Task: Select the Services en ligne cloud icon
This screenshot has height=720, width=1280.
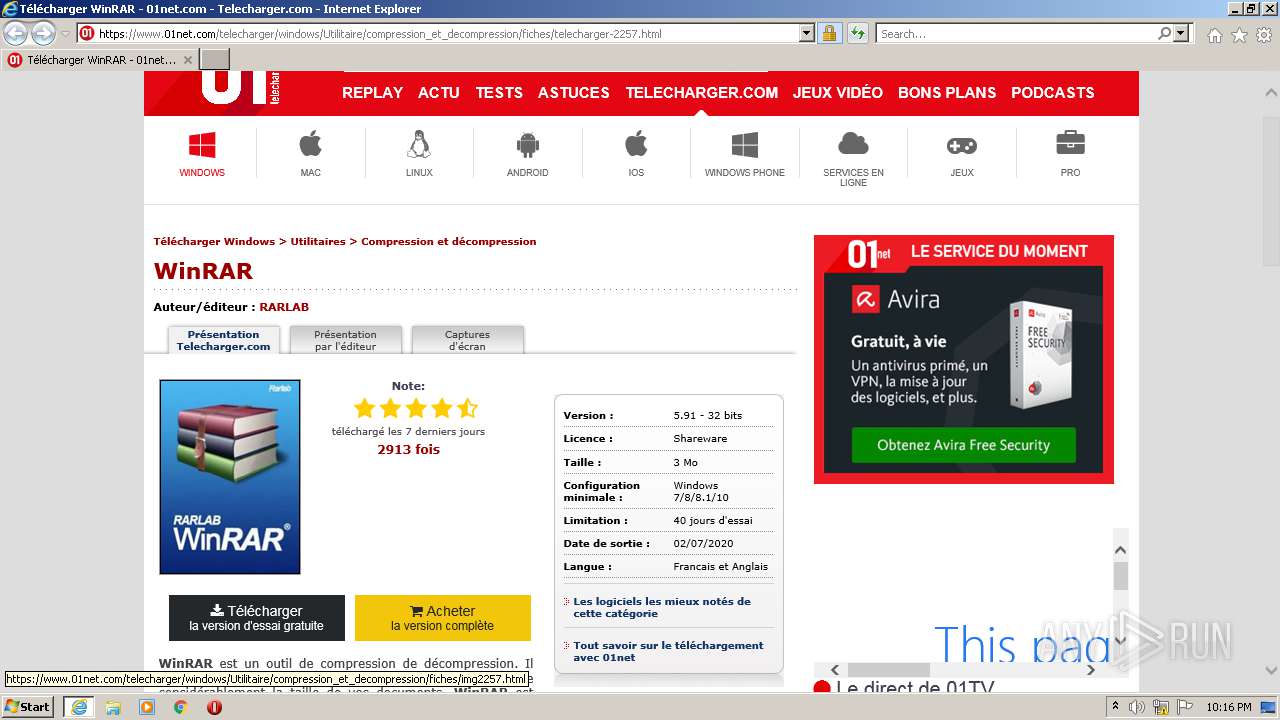Action: [x=853, y=144]
